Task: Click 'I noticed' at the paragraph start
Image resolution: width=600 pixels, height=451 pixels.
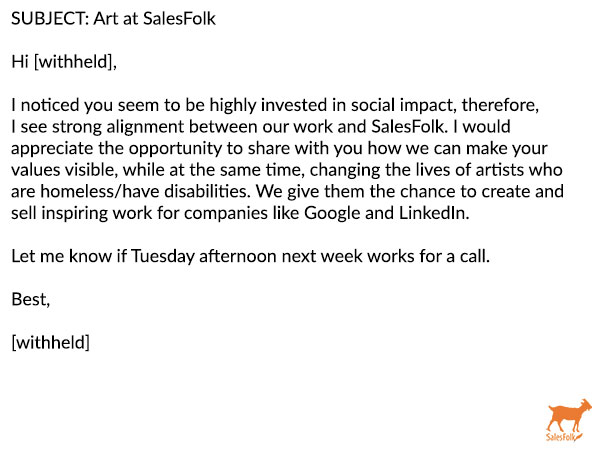Action: pos(44,105)
